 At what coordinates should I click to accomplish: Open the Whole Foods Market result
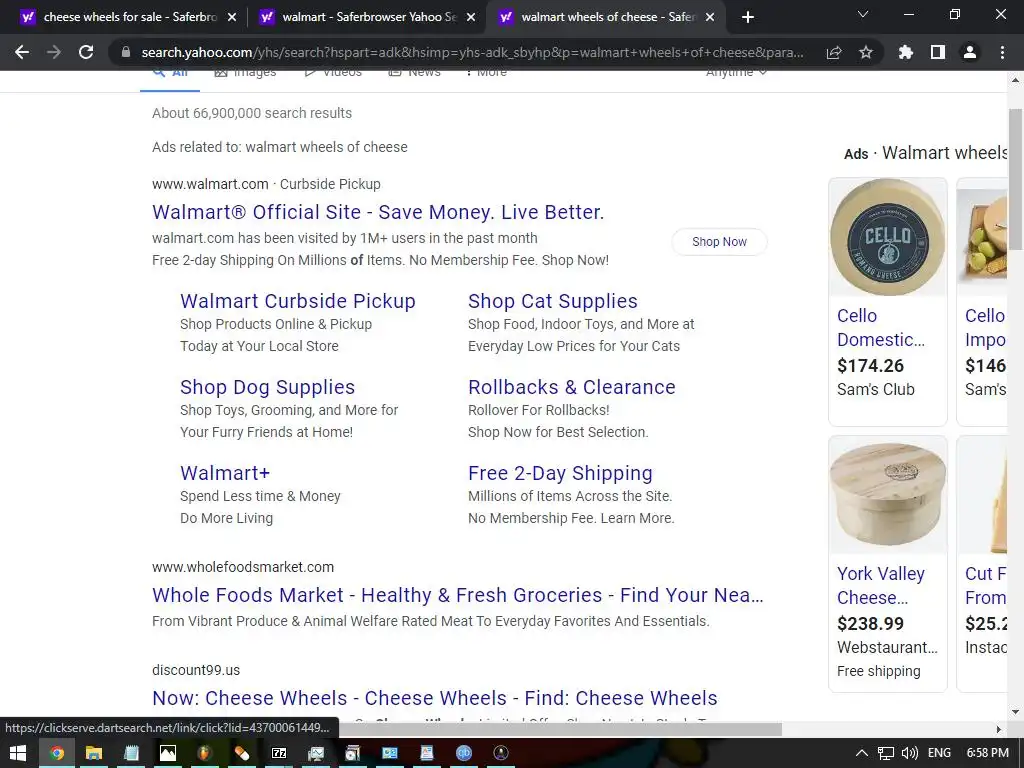tap(458, 595)
